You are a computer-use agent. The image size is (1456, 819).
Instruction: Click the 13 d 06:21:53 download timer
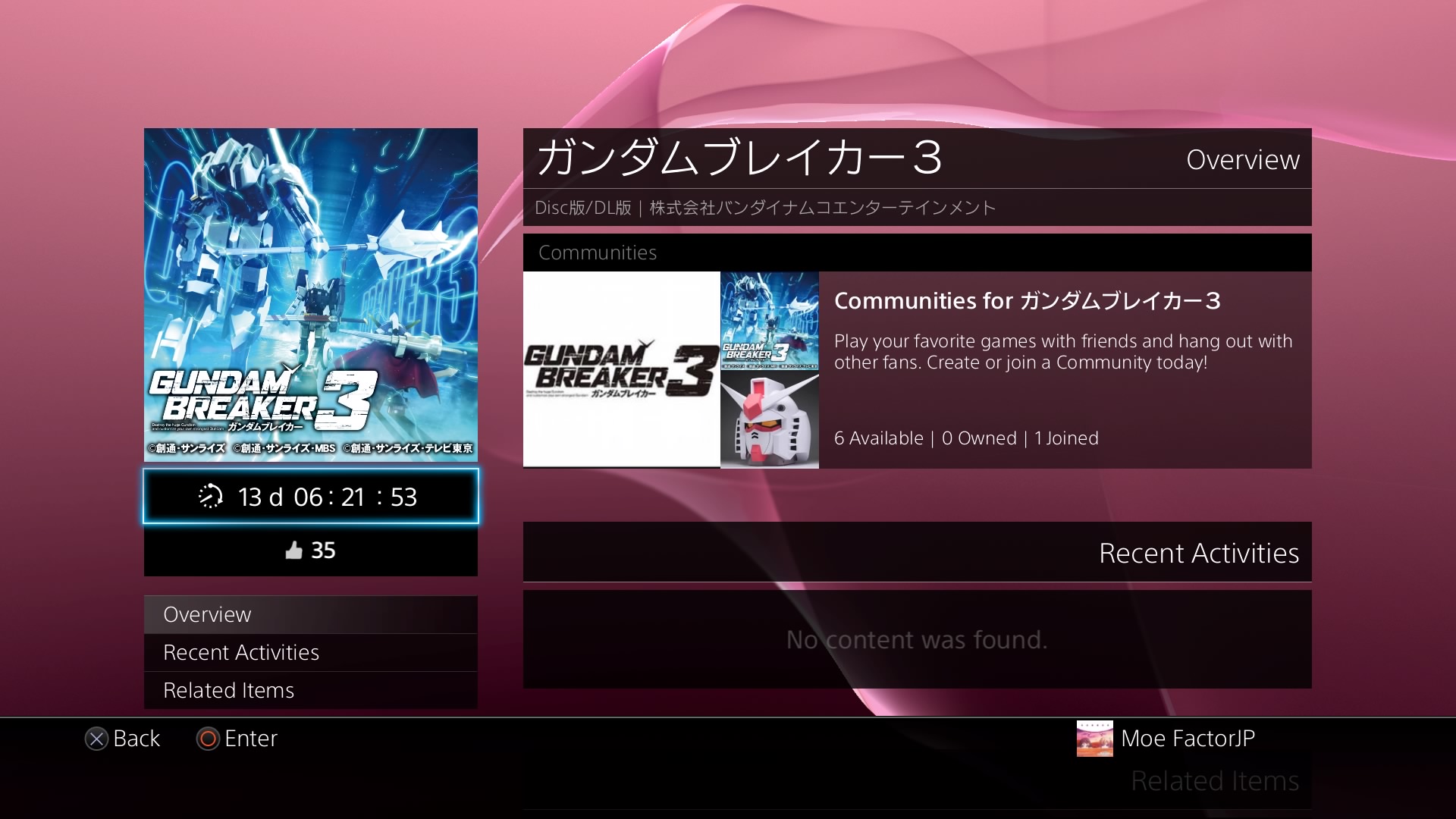coord(311,497)
